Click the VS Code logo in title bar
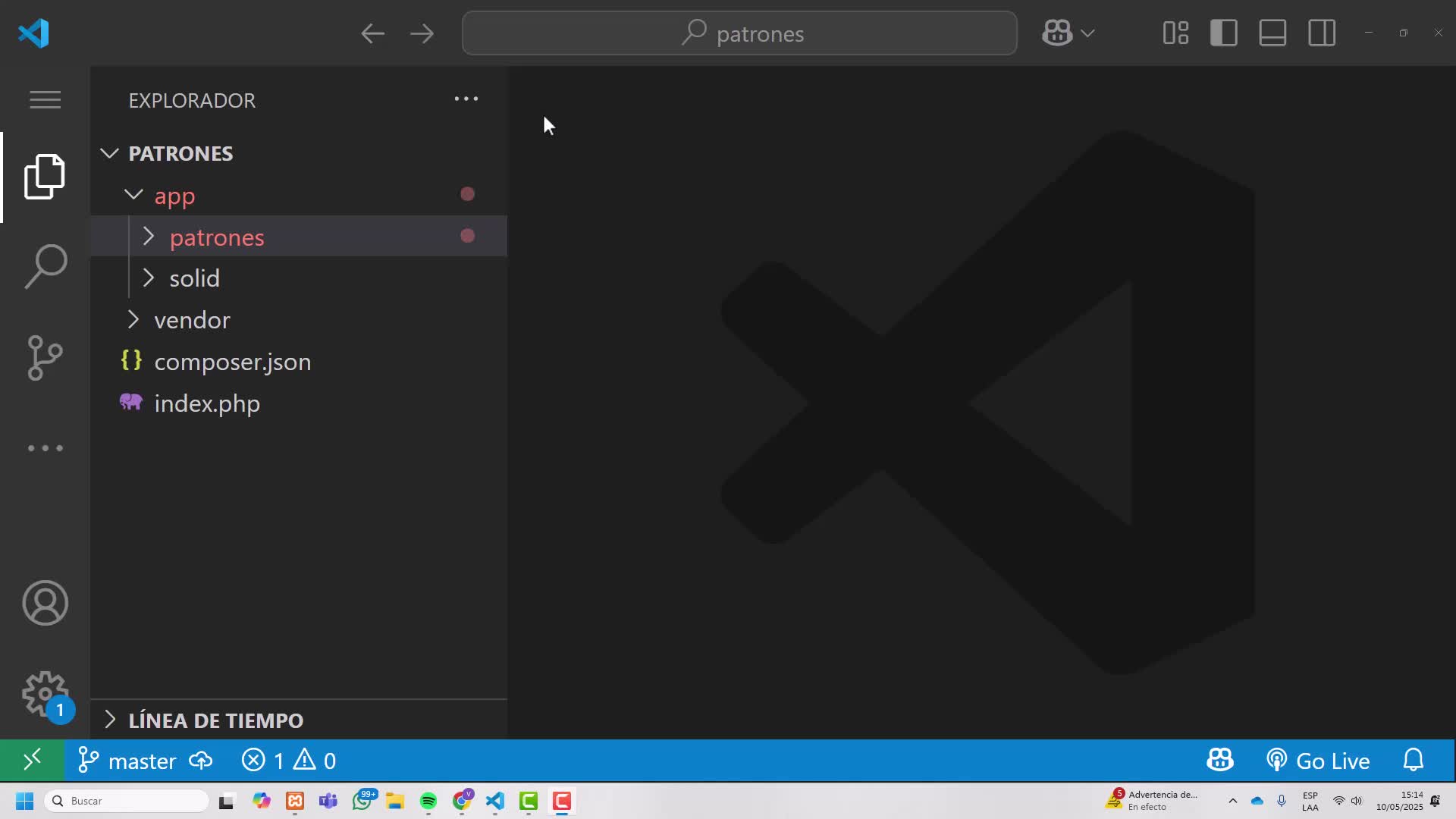 coord(34,33)
